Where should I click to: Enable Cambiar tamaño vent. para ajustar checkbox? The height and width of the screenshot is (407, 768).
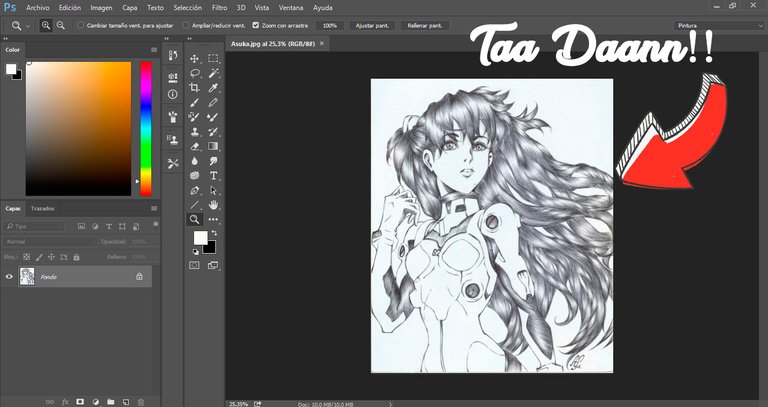click(x=81, y=25)
